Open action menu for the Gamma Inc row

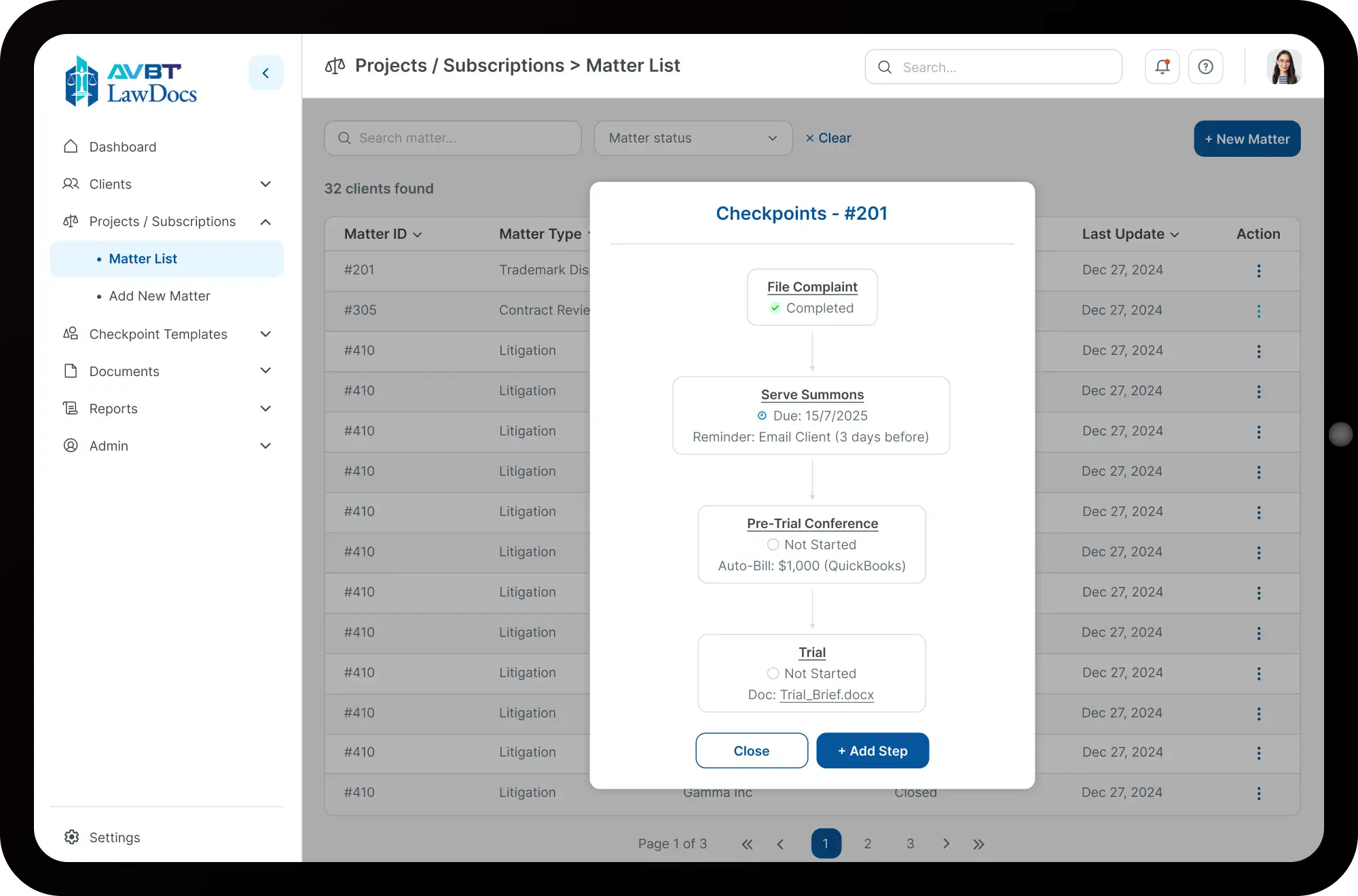coord(1258,794)
